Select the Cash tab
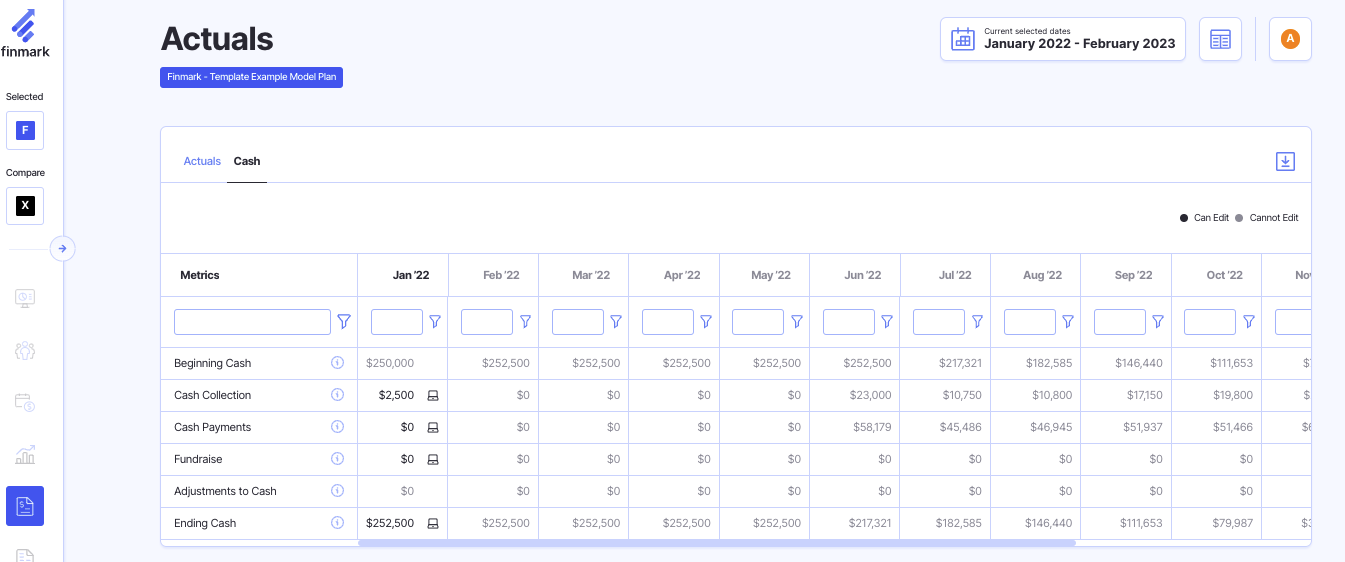Image resolution: width=1345 pixels, height=562 pixels. click(x=247, y=161)
